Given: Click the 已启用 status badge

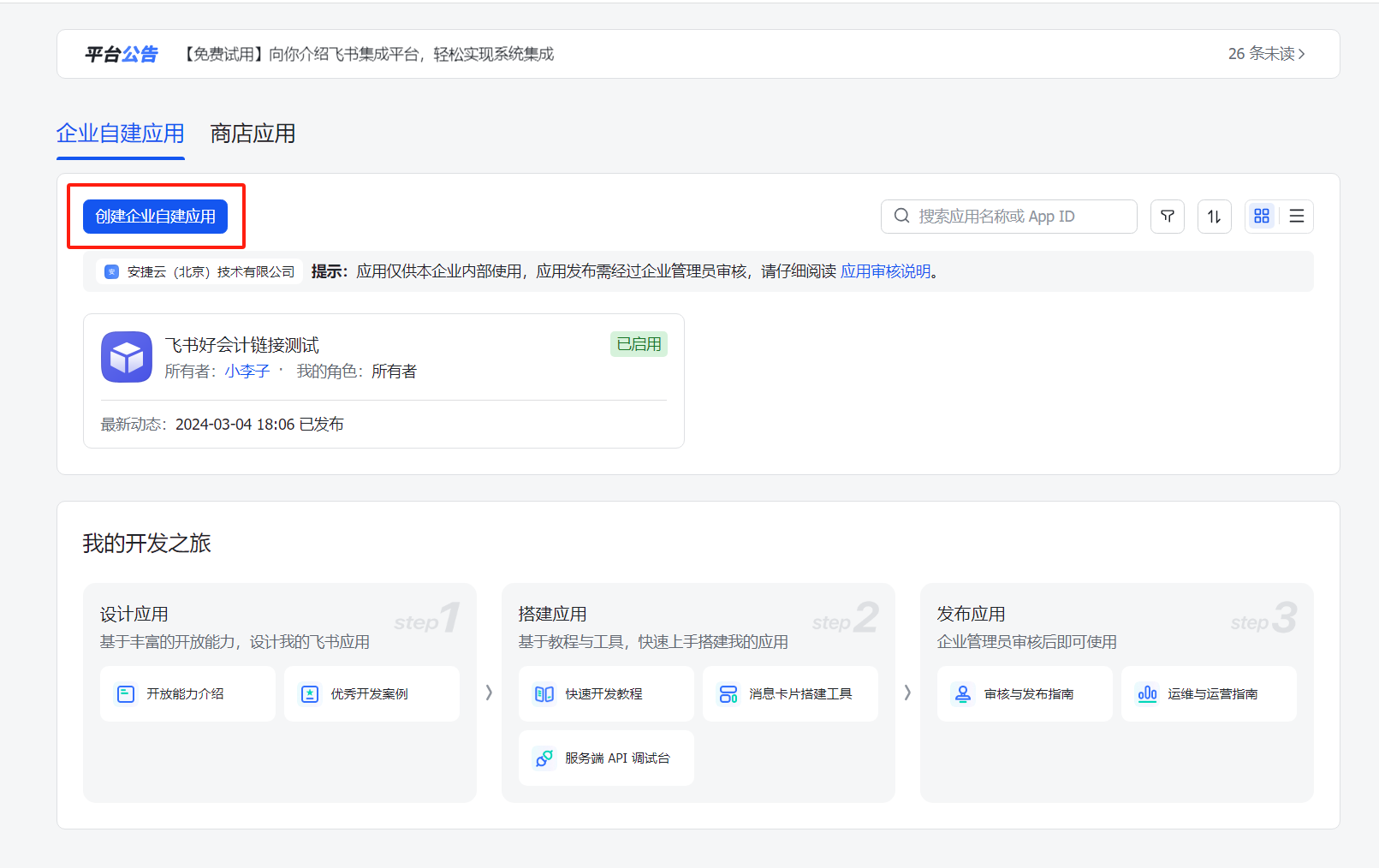Looking at the screenshot, I should (639, 344).
